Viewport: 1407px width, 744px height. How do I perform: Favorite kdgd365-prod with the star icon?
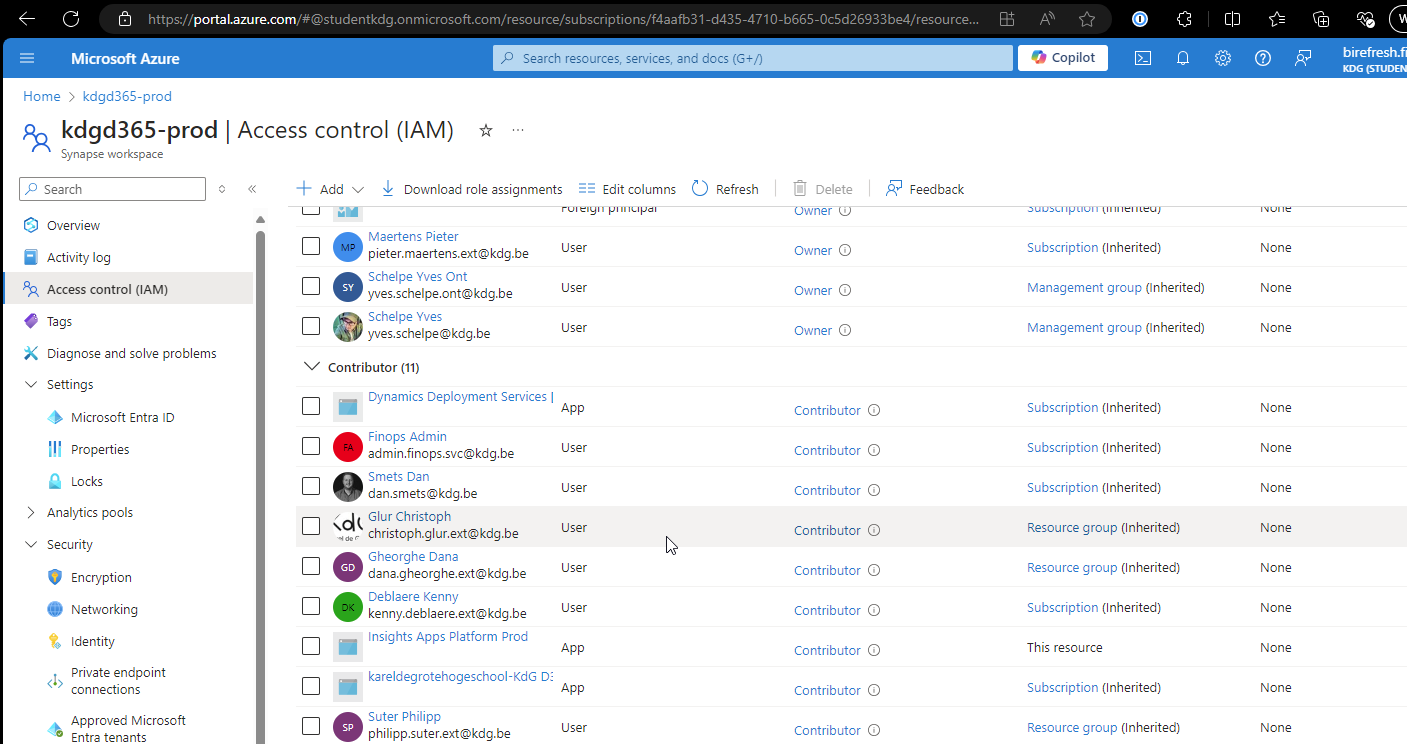click(x=486, y=130)
